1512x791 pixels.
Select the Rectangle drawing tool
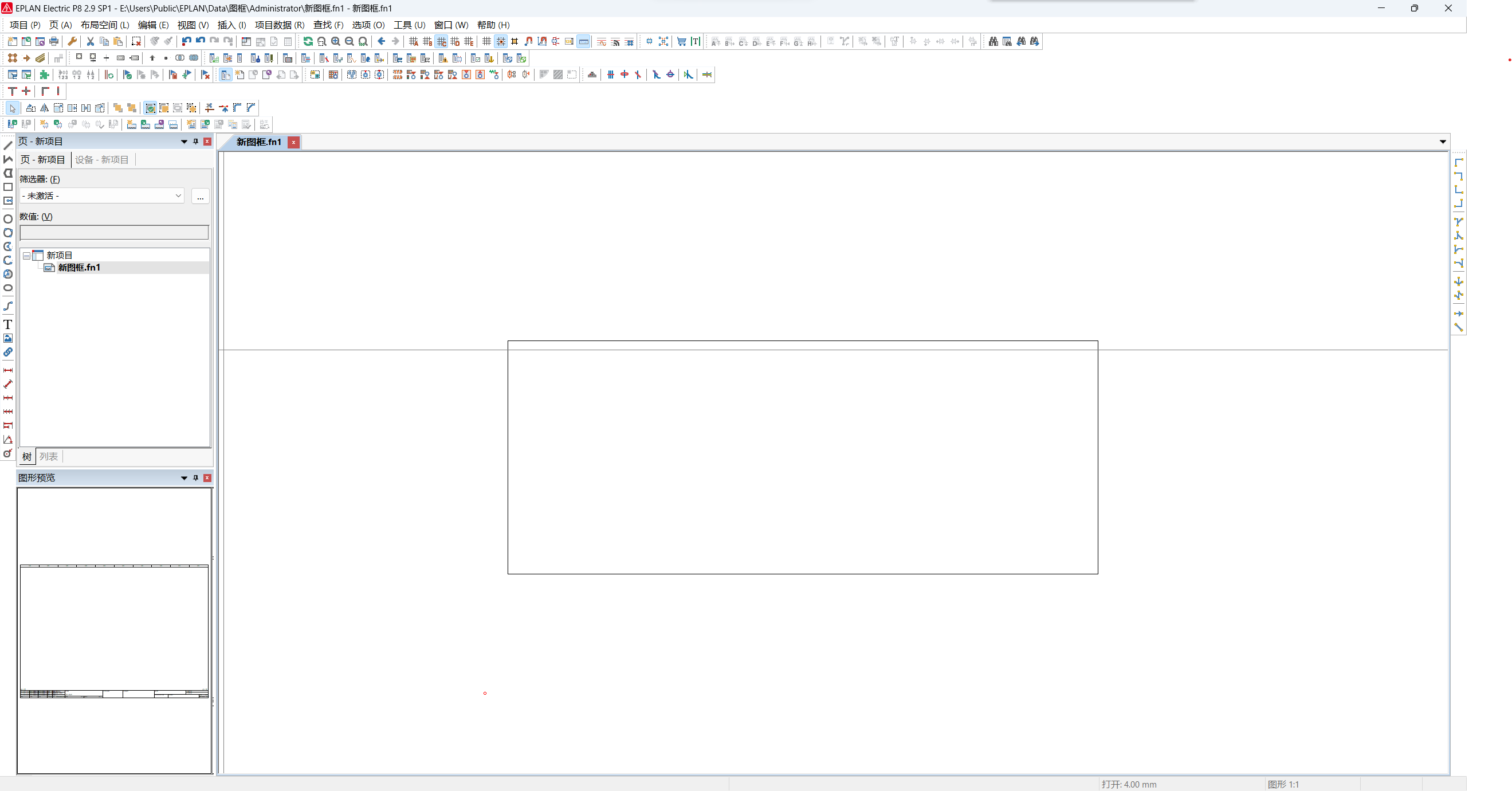pyautogui.click(x=7, y=187)
